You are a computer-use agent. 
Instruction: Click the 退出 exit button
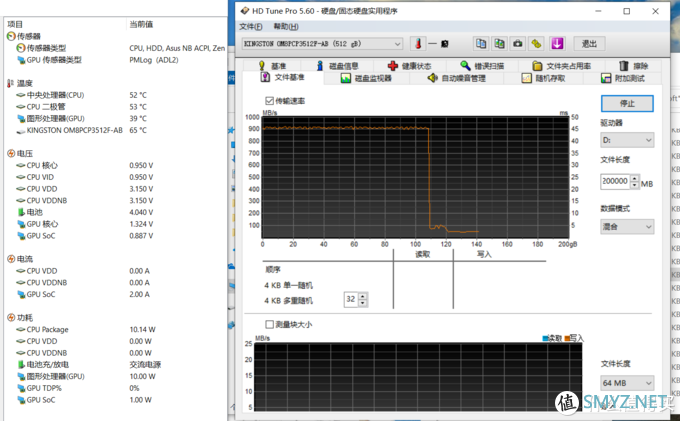(x=589, y=44)
